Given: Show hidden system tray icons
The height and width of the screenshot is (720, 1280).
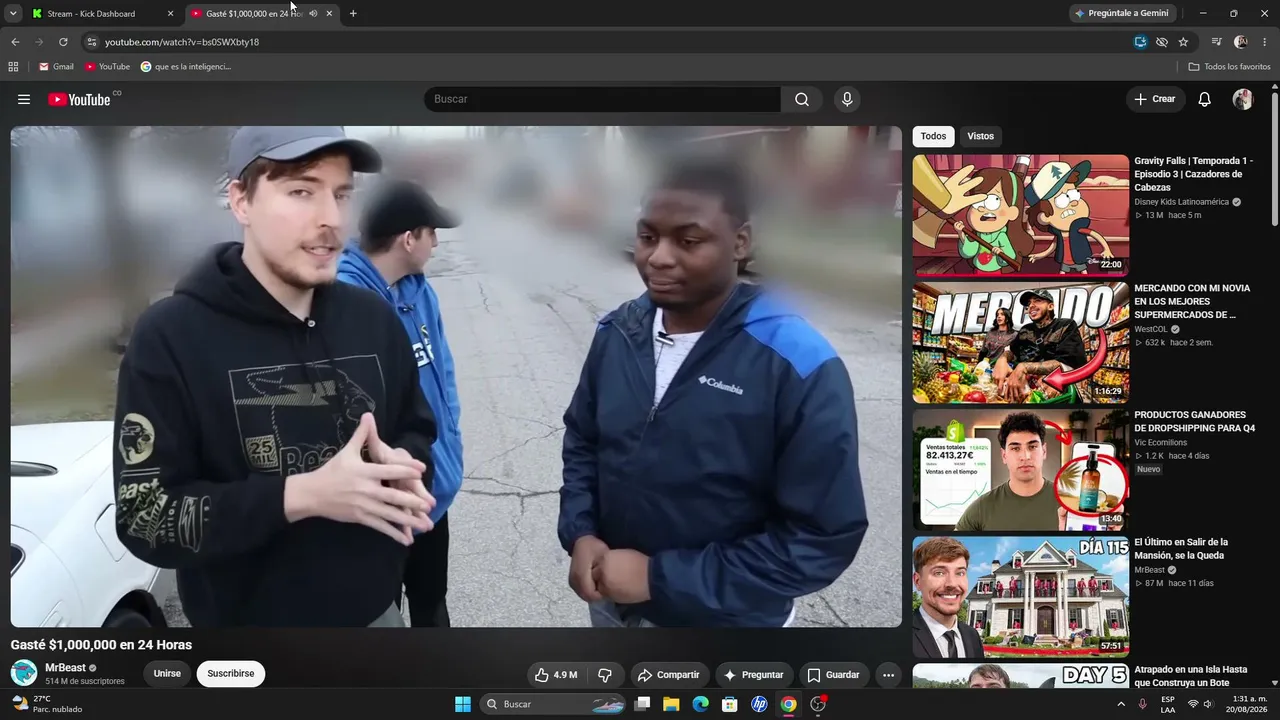Looking at the screenshot, I should tap(1121, 704).
